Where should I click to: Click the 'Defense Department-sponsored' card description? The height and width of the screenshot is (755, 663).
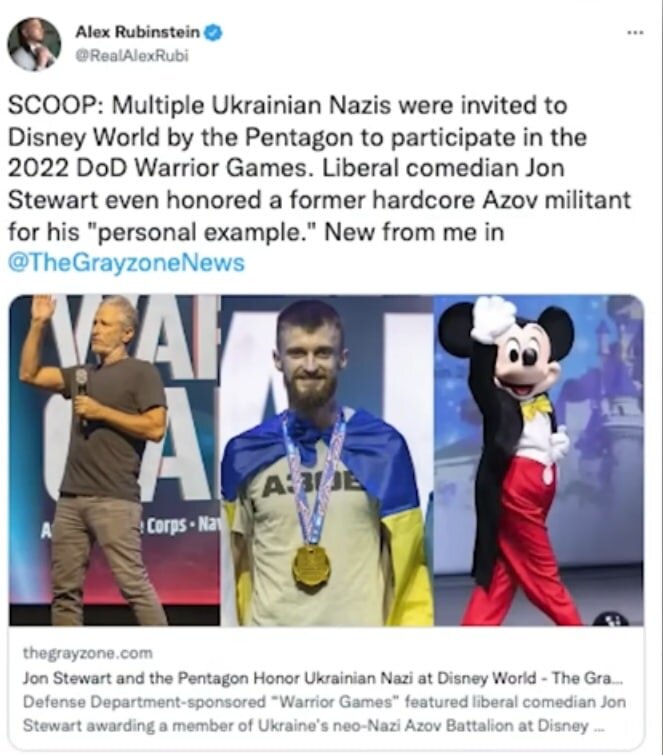324,714
